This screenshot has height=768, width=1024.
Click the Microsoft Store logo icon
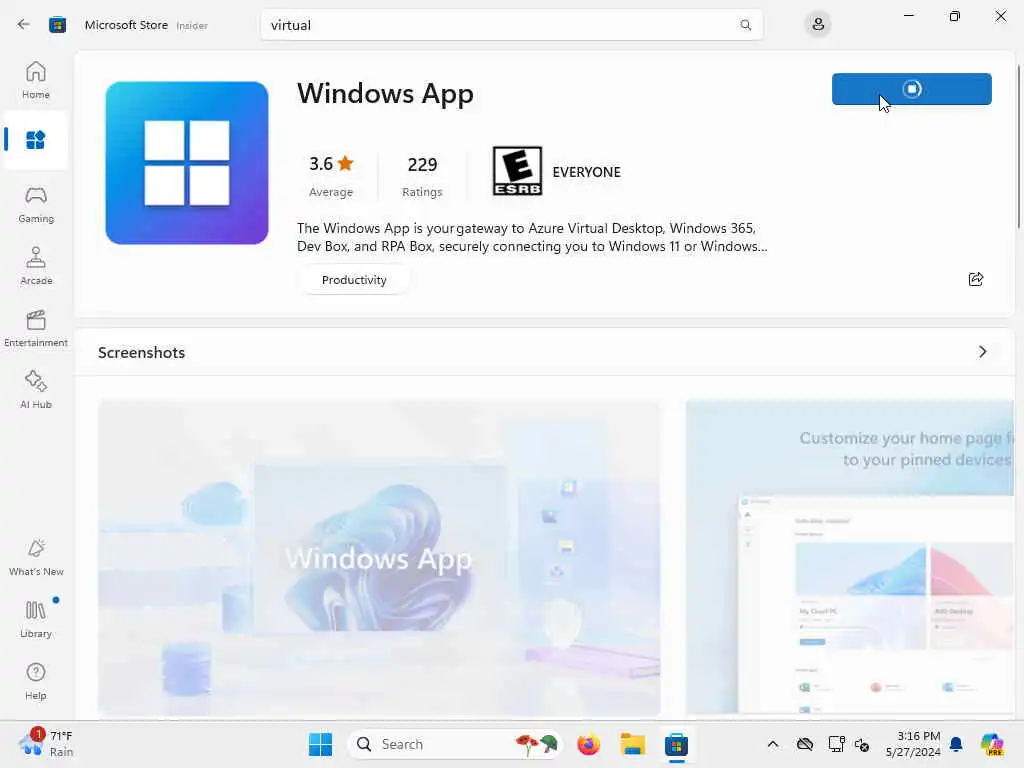click(57, 25)
